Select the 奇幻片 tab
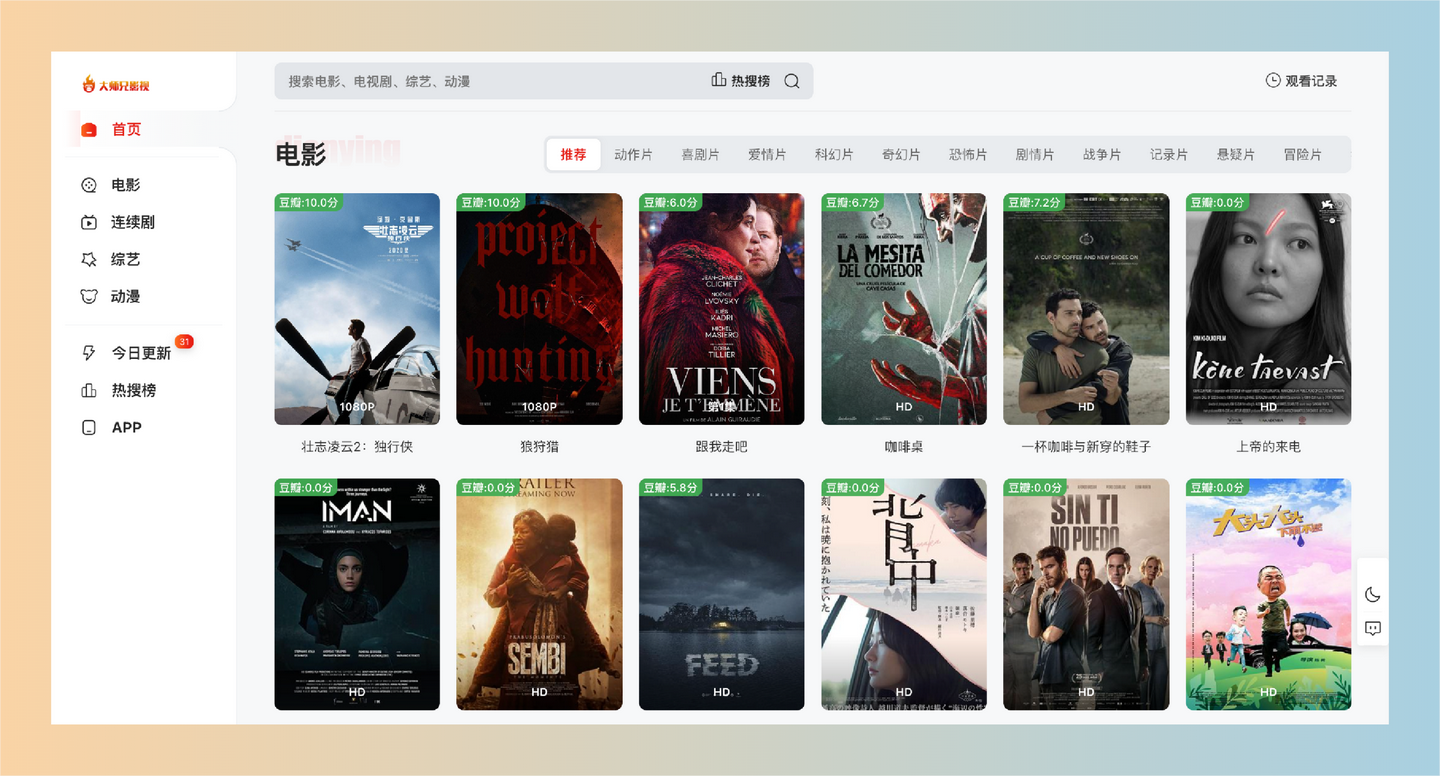This screenshot has height=776, width=1440. pos(901,154)
